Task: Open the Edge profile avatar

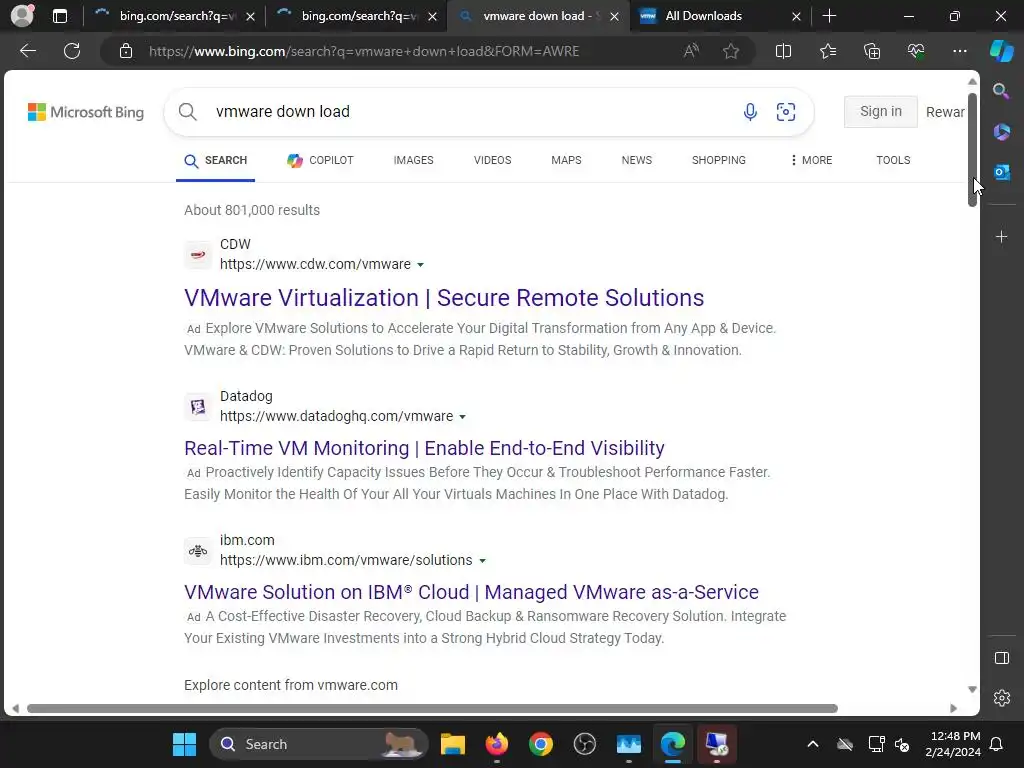Action: pyautogui.click(x=22, y=16)
